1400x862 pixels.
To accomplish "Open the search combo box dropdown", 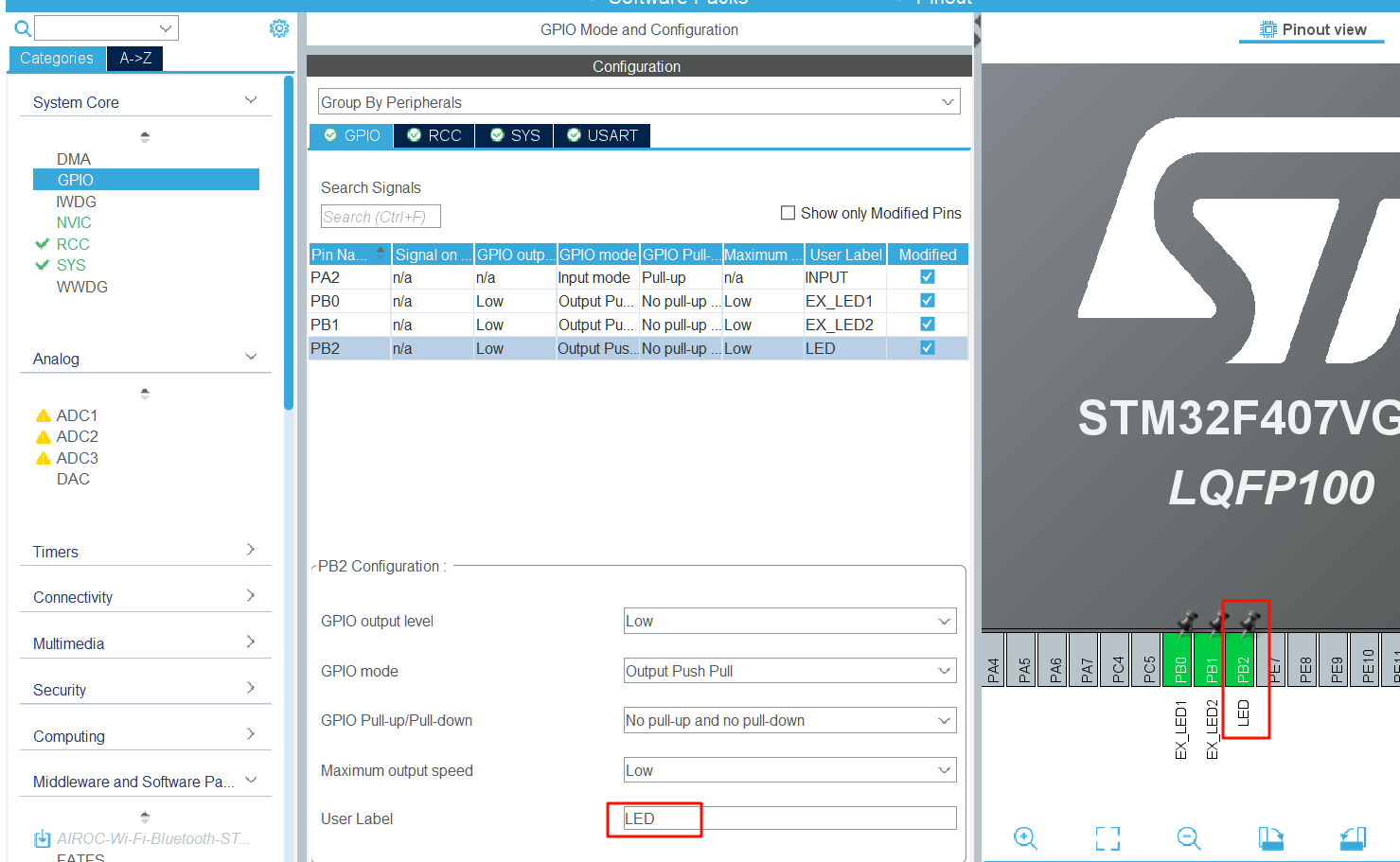I will 166,28.
